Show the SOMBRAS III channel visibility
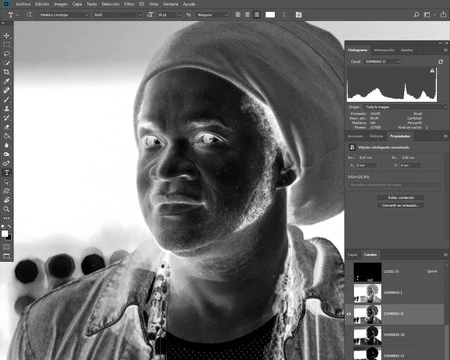The width and height of the screenshot is (450, 360). (x=349, y=335)
